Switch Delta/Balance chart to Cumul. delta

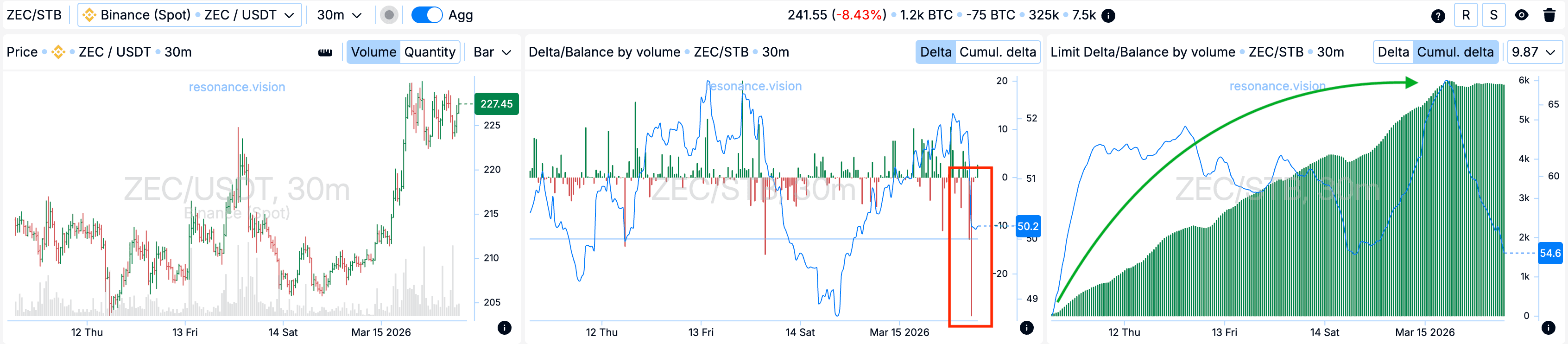tap(997, 52)
